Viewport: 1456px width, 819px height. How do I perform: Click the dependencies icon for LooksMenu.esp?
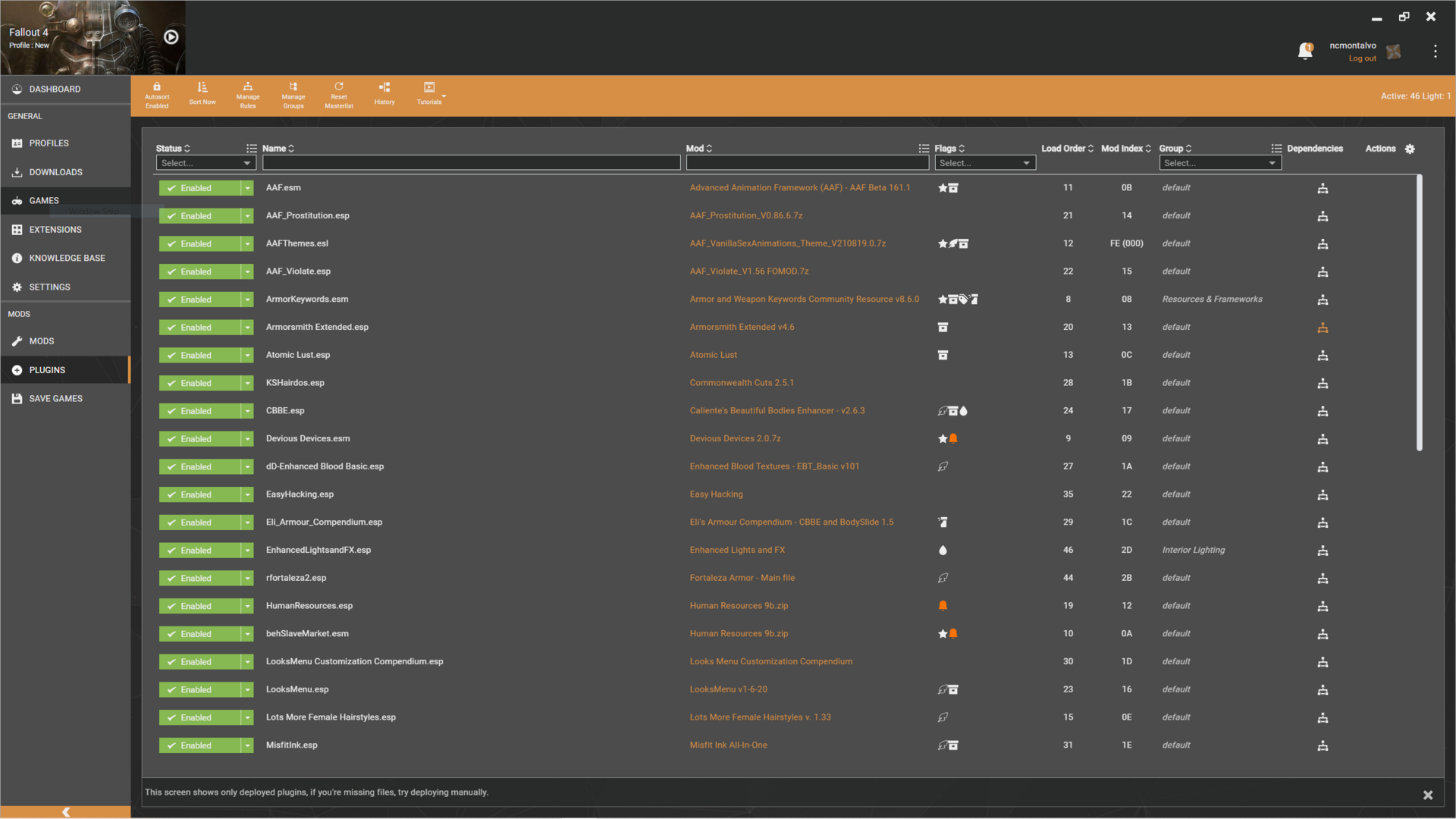(x=1323, y=690)
